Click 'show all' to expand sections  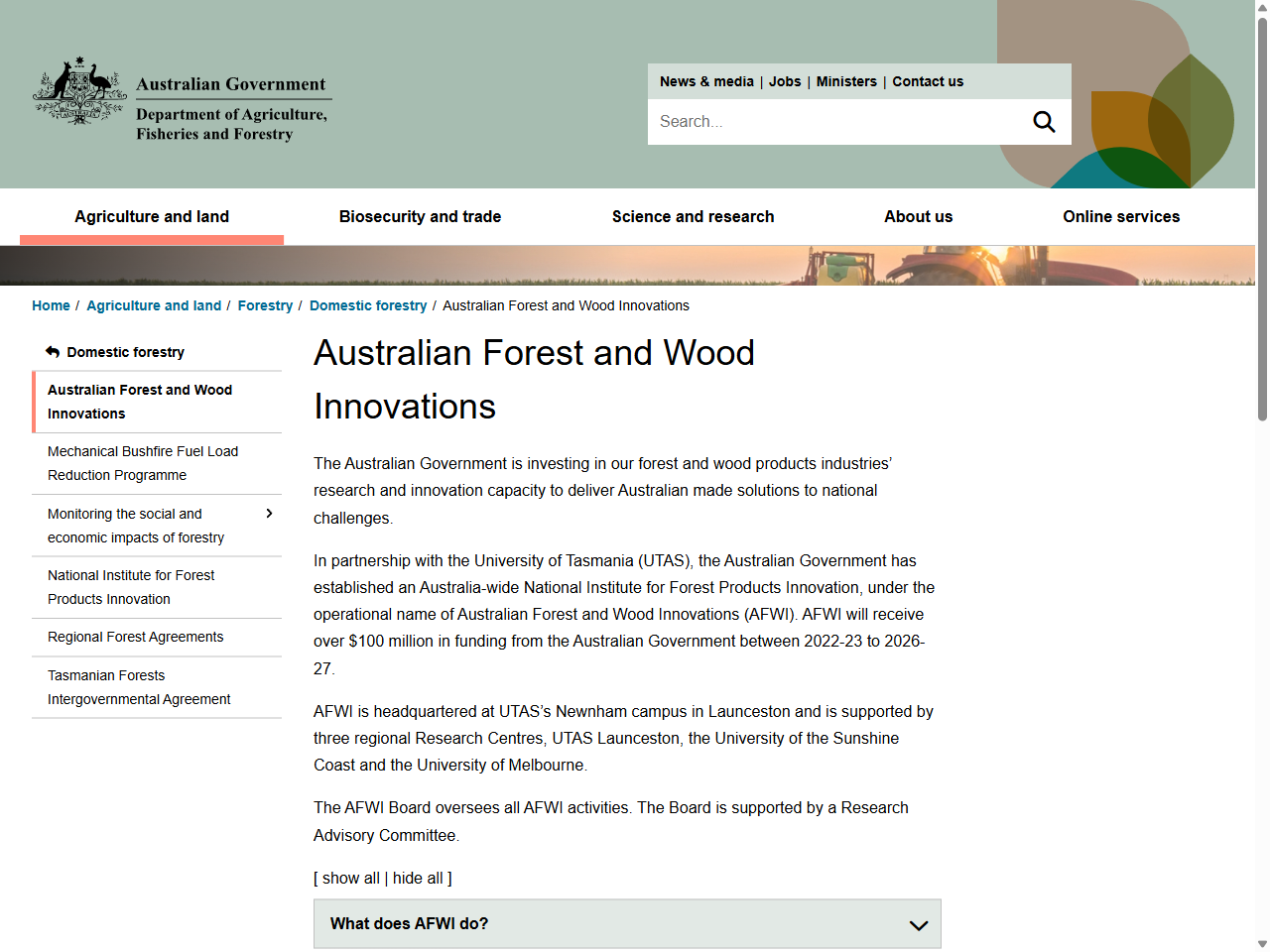tap(350, 878)
